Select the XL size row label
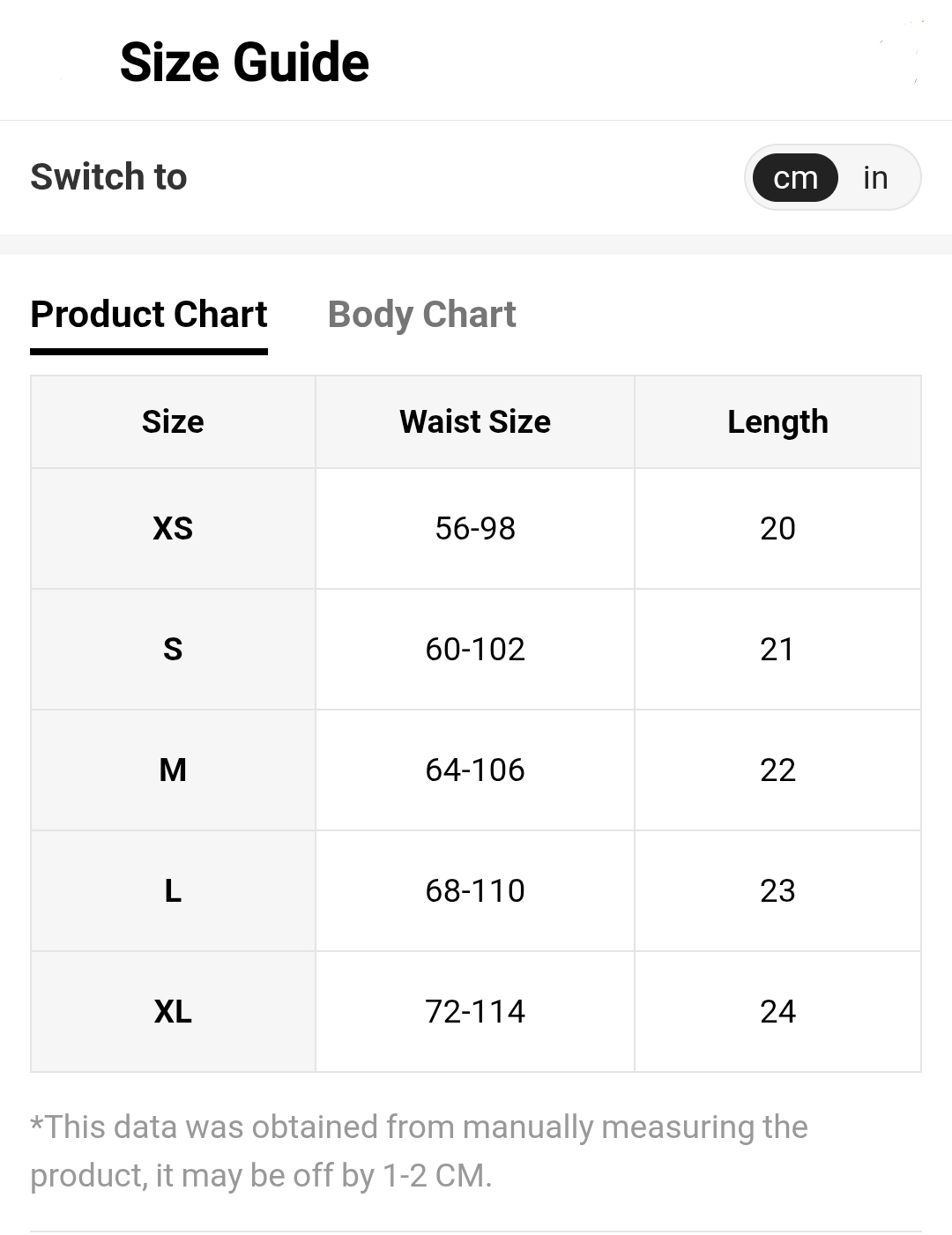The height and width of the screenshot is (1235, 952). (173, 1011)
